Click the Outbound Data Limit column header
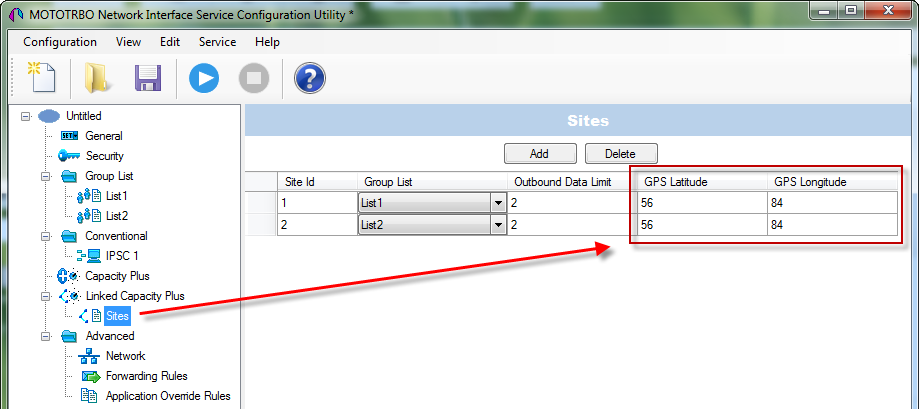Image resolution: width=919 pixels, height=409 pixels. (572, 182)
